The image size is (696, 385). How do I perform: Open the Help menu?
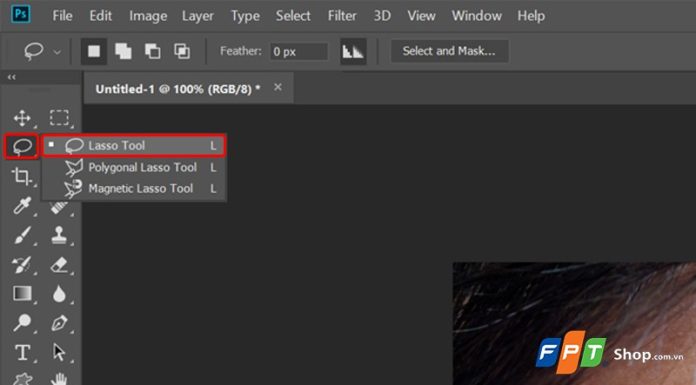pos(531,16)
